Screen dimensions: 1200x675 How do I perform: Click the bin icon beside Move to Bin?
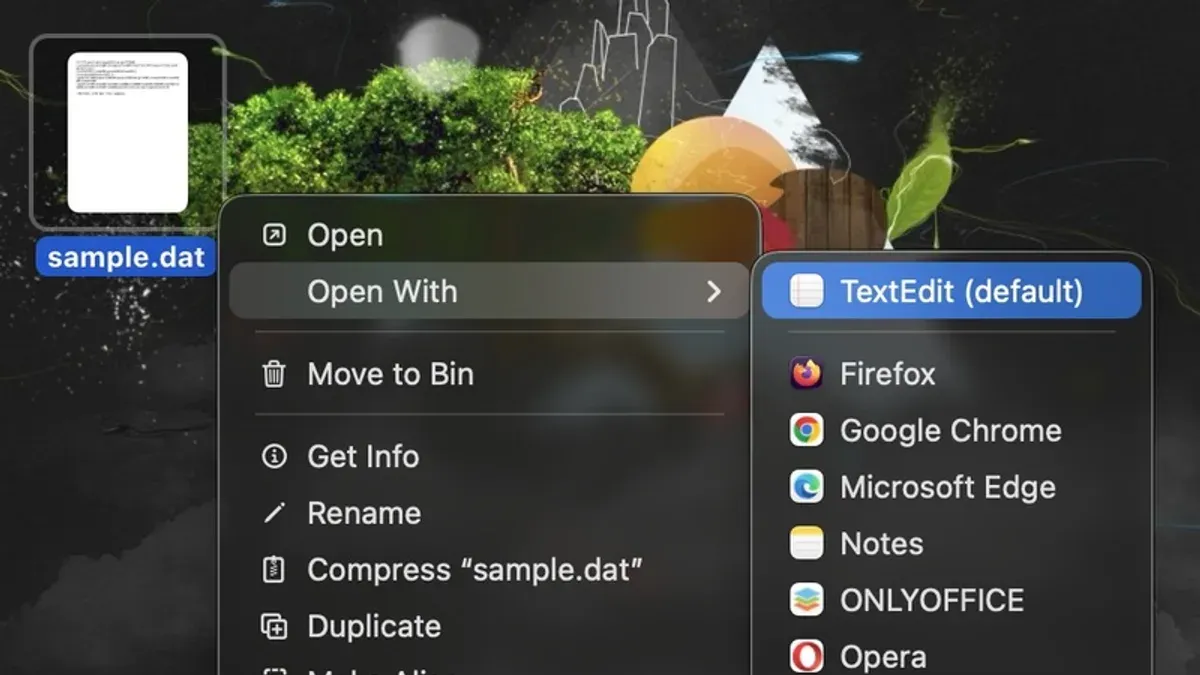click(x=273, y=375)
